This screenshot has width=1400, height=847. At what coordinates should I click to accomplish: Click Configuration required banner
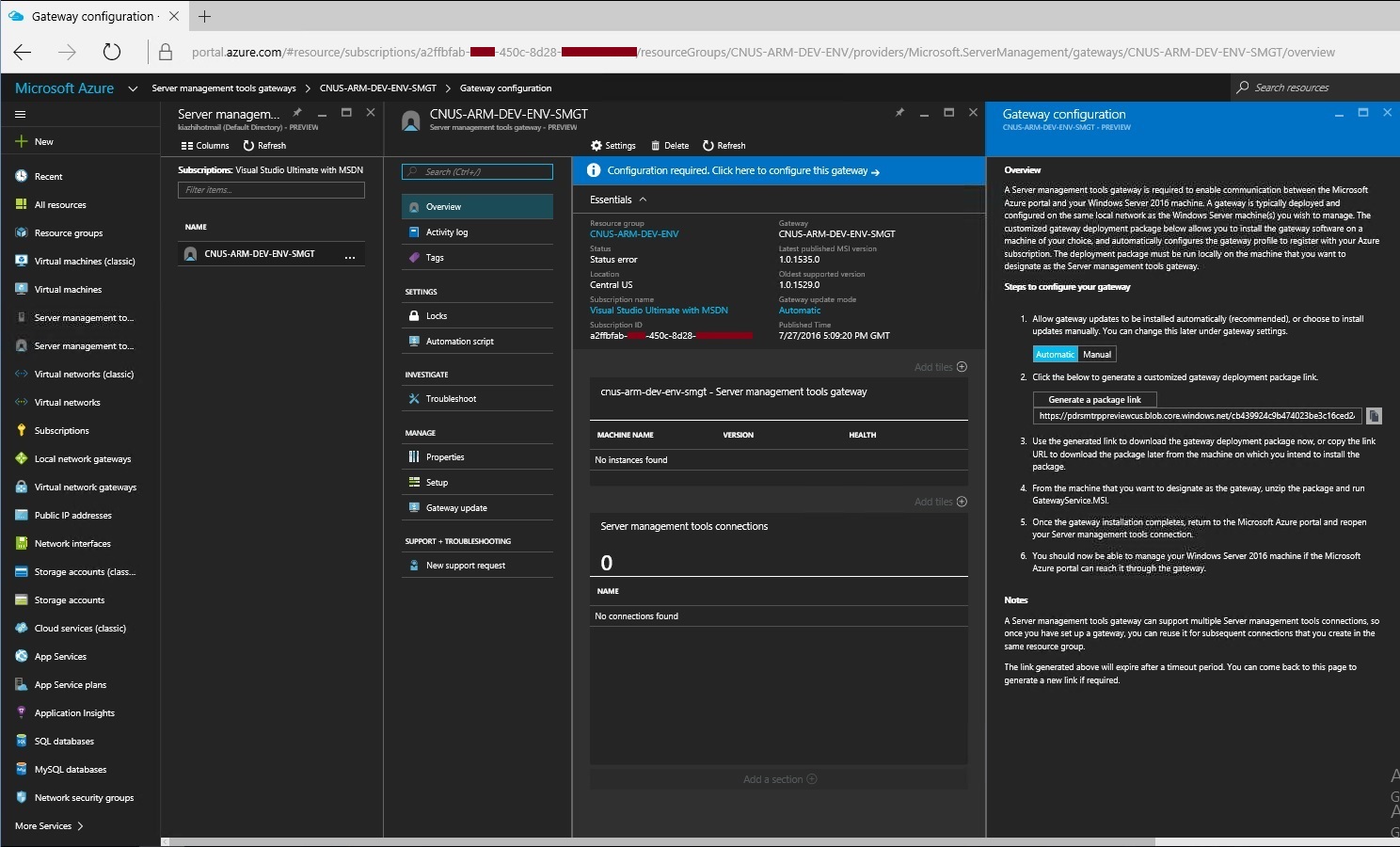(779, 171)
